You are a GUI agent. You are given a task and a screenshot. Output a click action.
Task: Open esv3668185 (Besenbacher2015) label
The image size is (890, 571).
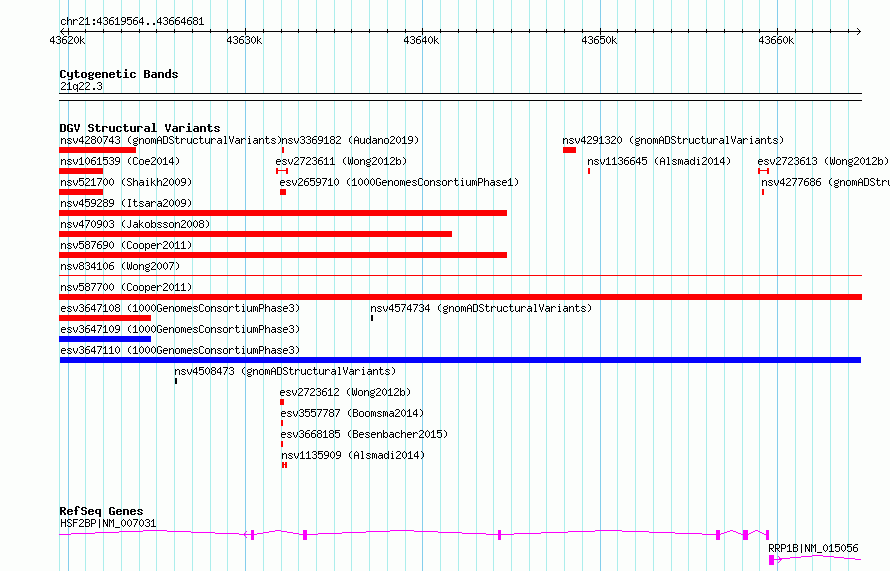[364, 434]
